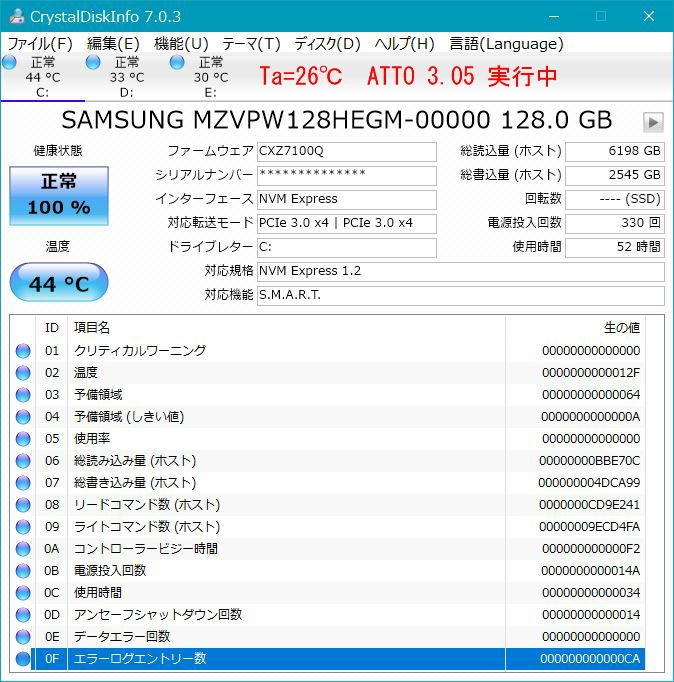Click the transfer mode field PCIe 3.0 x4

(x=347, y=224)
